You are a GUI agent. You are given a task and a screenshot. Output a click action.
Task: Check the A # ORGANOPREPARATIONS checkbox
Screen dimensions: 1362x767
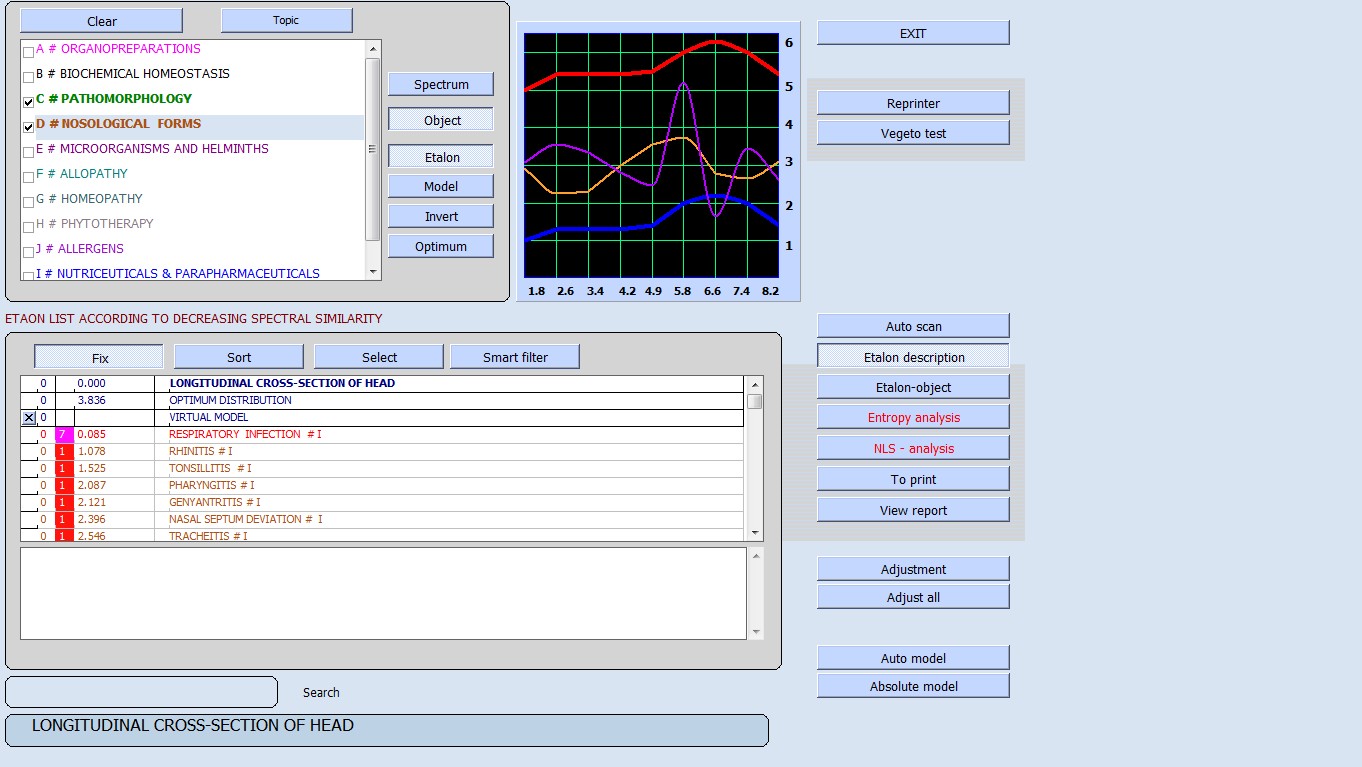(x=28, y=51)
